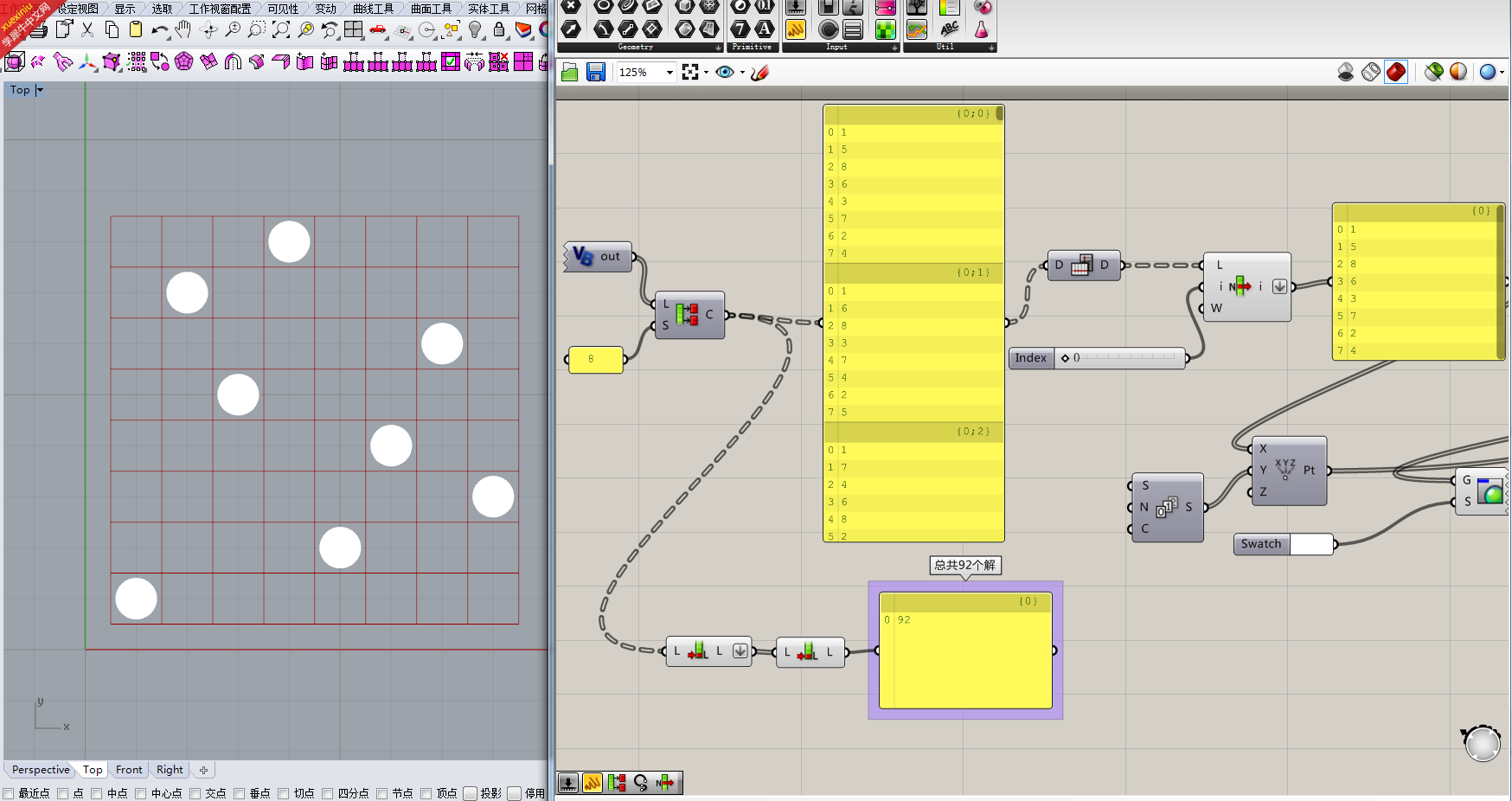Click the Undo arrow icon

click(x=159, y=29)
